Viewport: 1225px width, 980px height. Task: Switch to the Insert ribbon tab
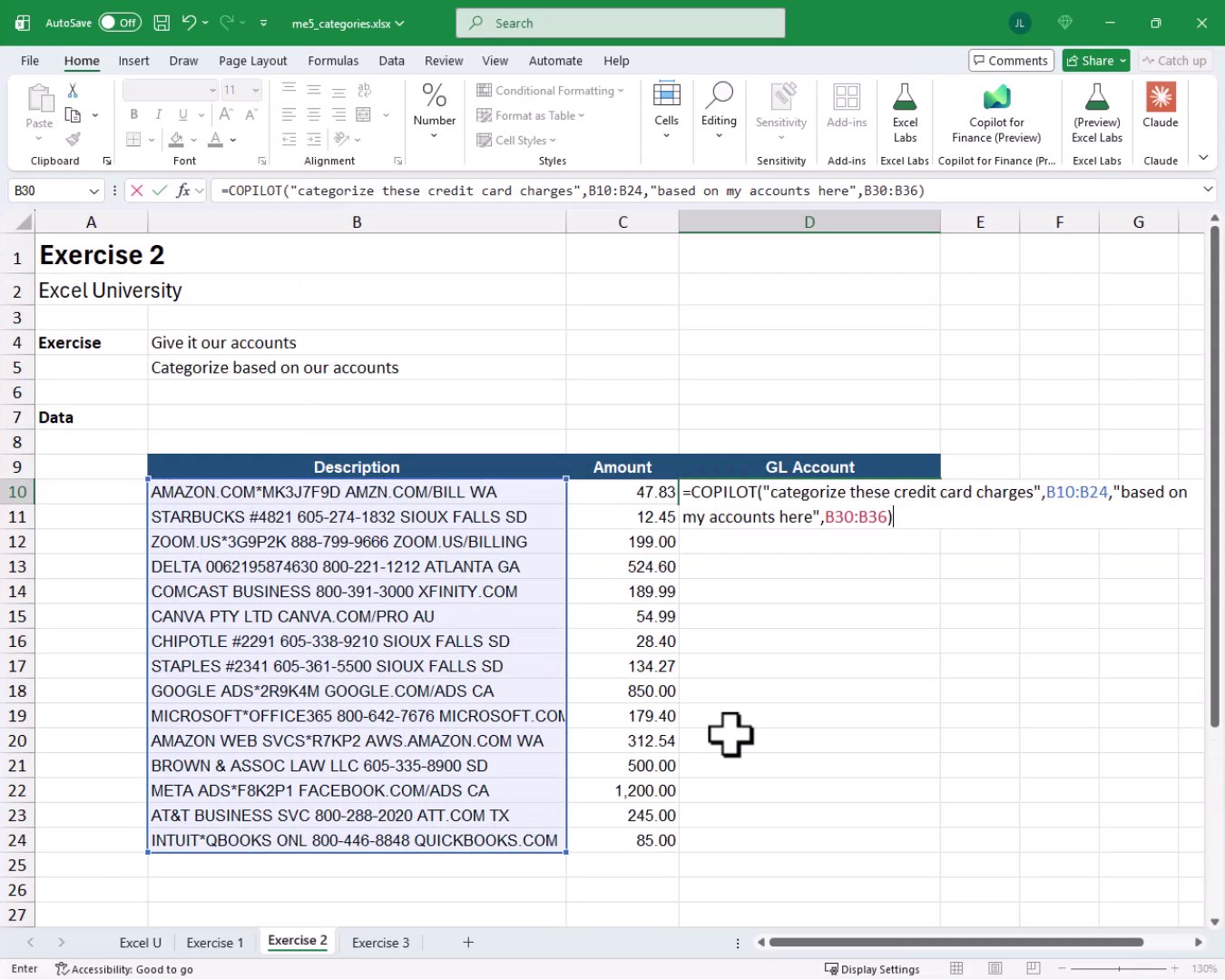(x=133, y=61)
